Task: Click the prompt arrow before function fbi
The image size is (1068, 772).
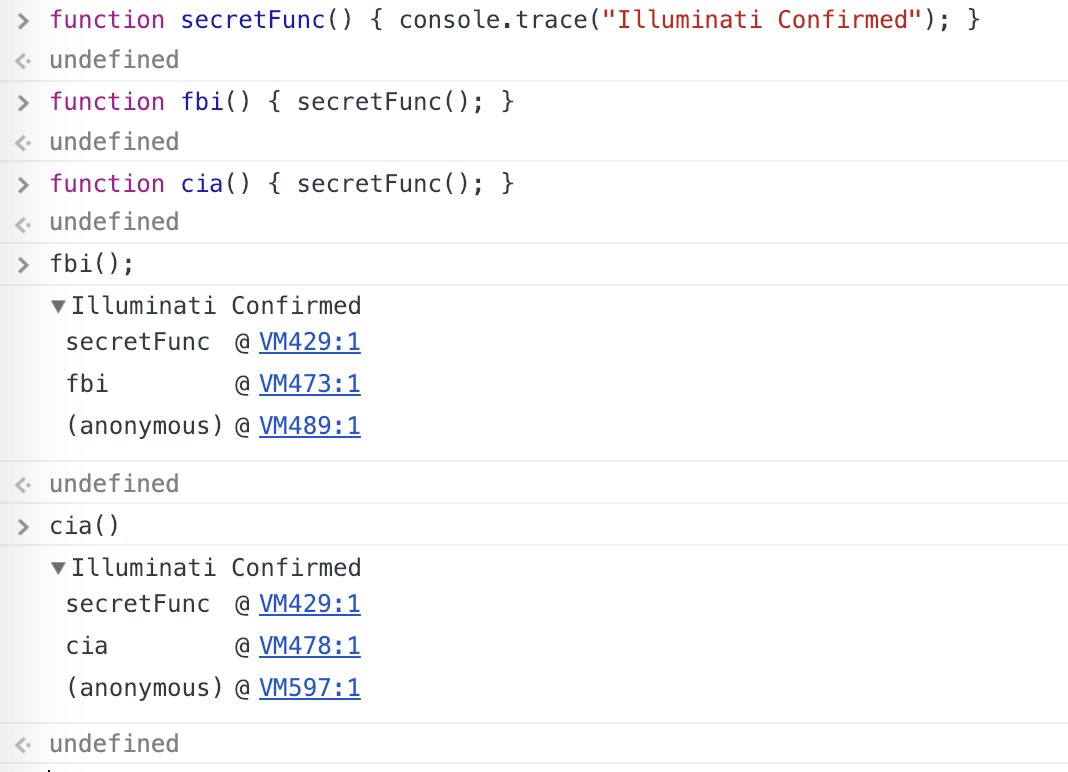Action: (25, 102)
